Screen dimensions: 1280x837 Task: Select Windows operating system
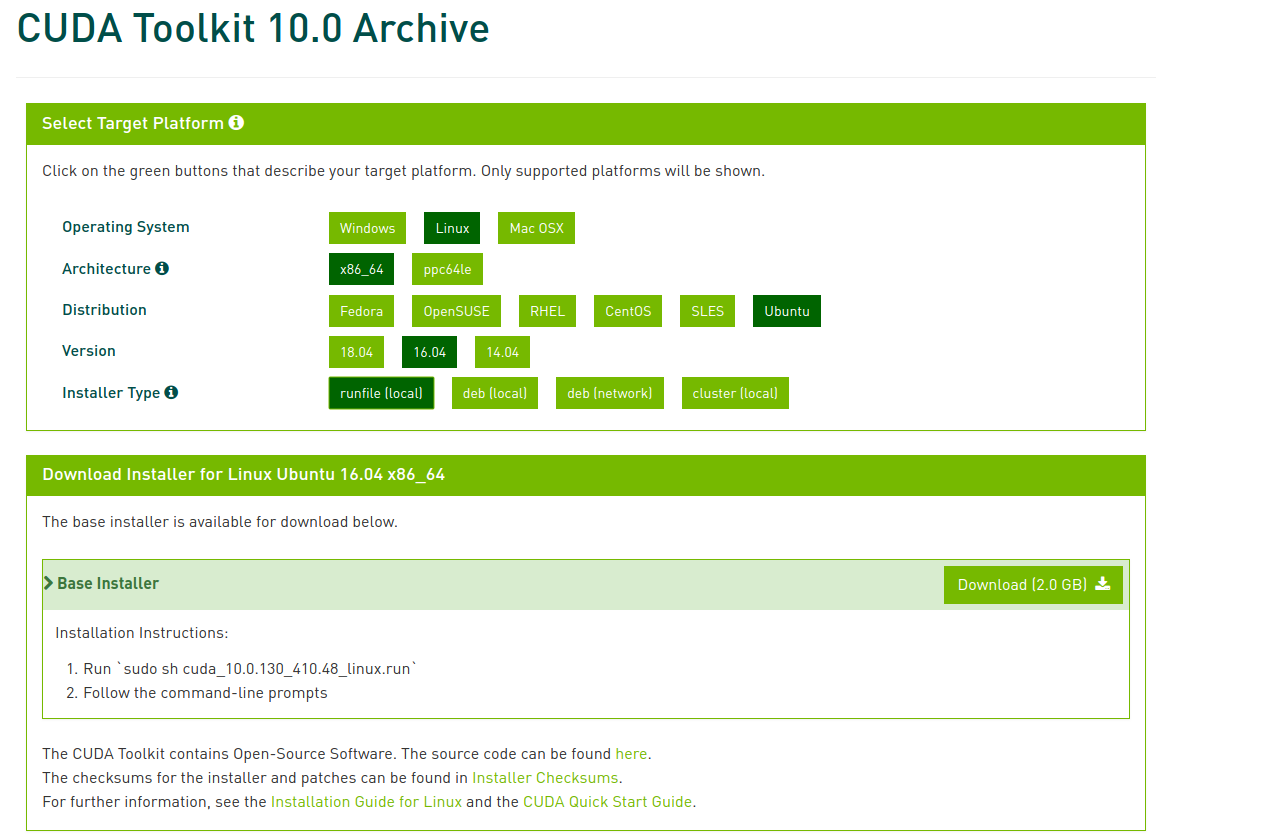[367, 228]
